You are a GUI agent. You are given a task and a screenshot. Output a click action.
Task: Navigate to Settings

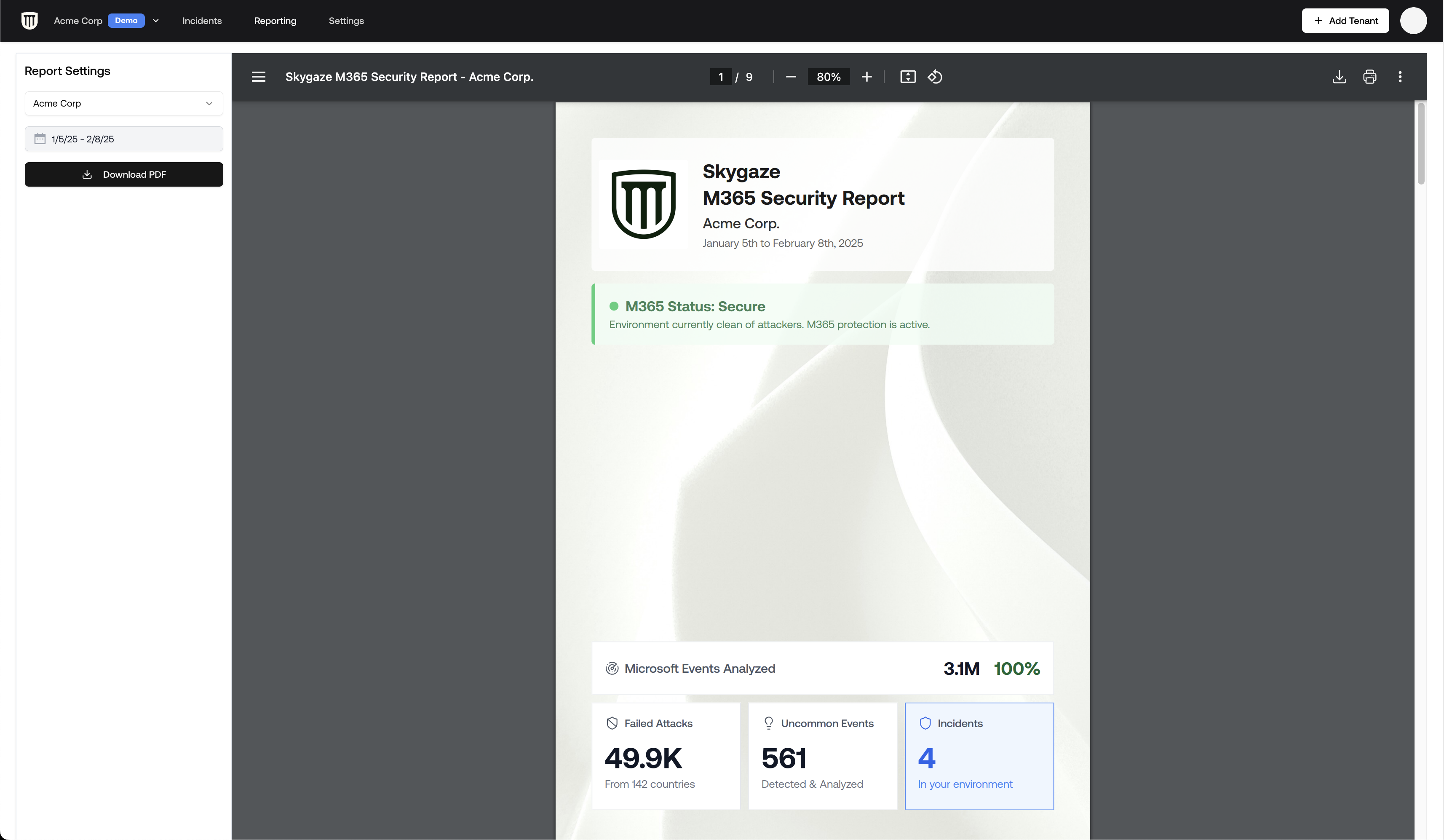(x=346, y=21)
